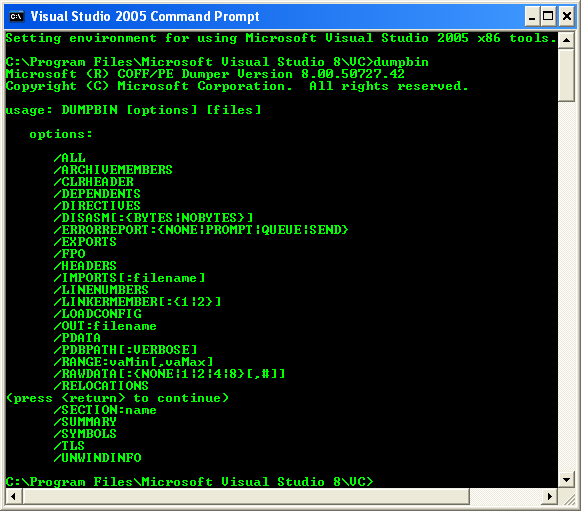Click the /DISASM[:{BYTES|NOBYTES}] line
The image size is (581, 511).
tap(153, 218)
